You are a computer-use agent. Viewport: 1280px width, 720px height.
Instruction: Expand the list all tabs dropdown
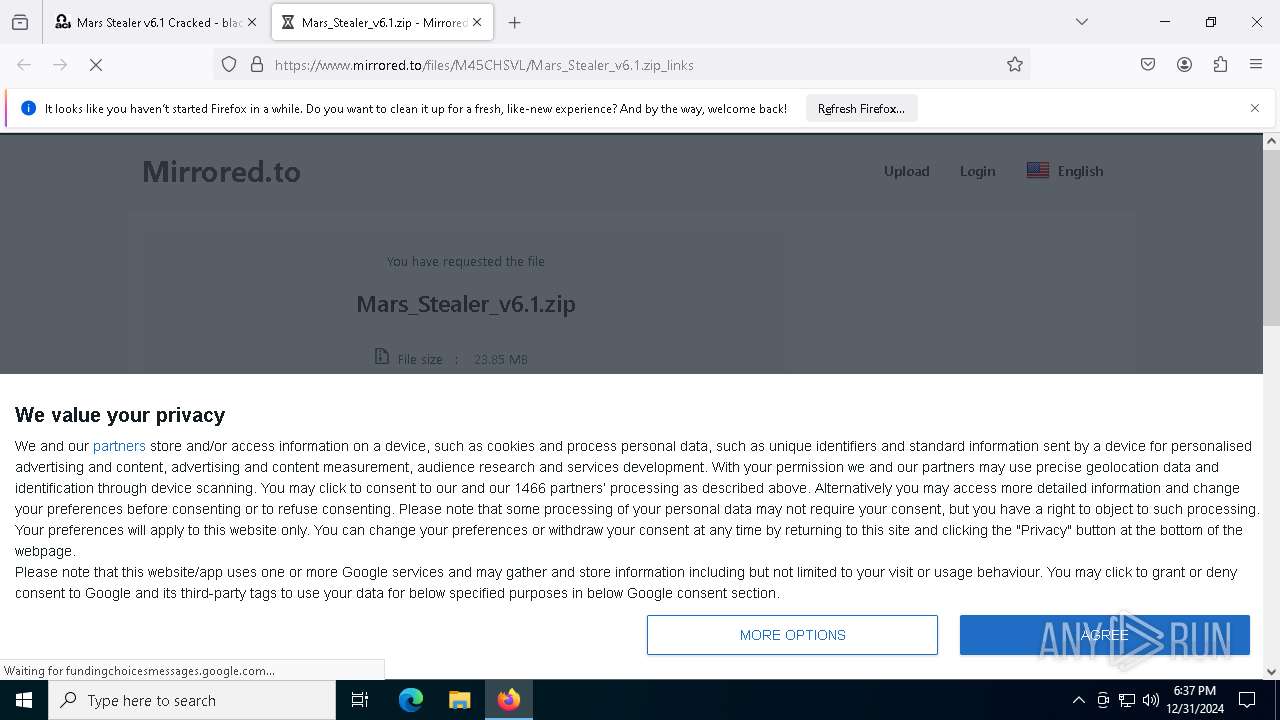pos(1081,22)
